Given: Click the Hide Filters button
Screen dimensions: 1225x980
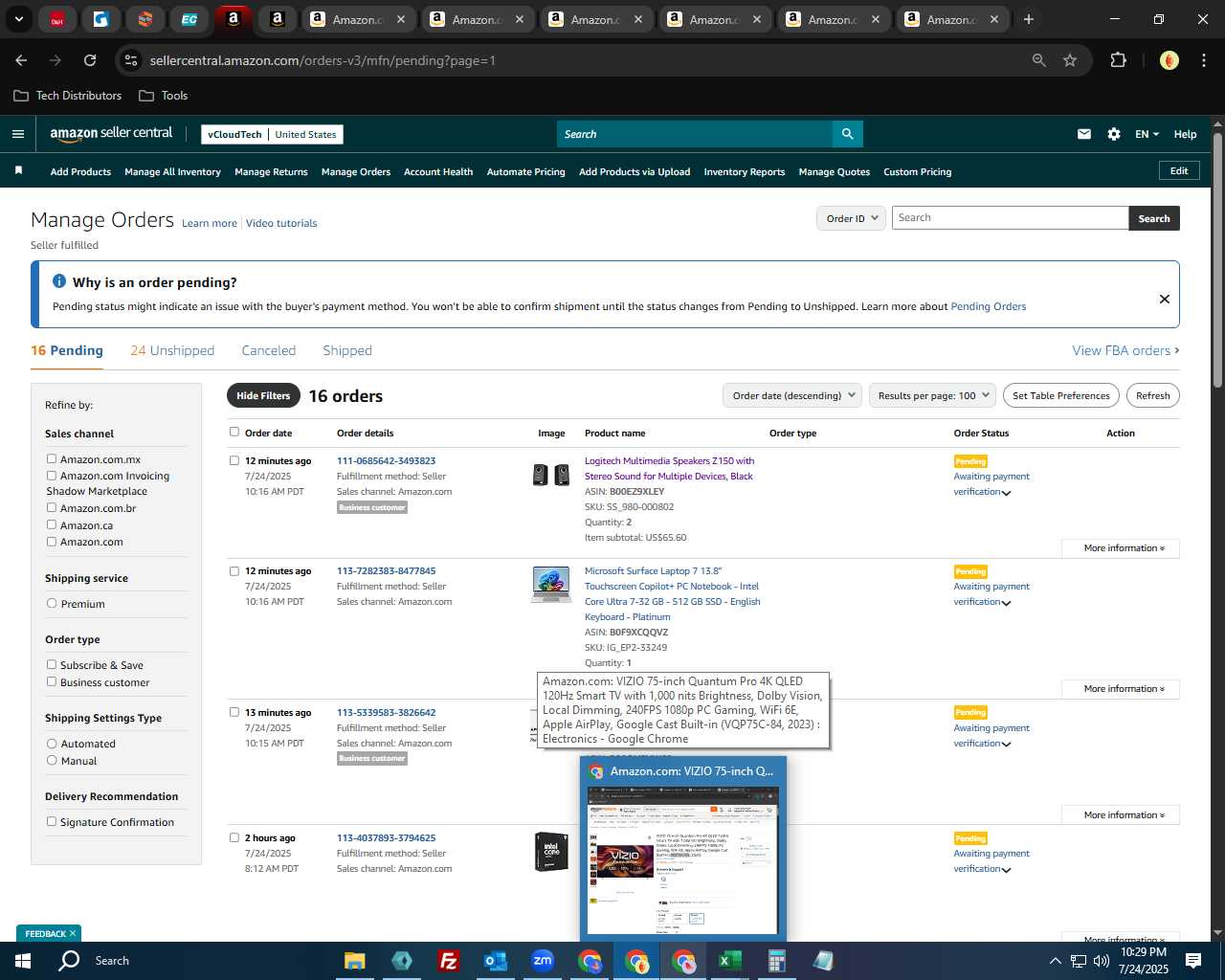Looking at the screenshot, I should [x=263, y=395].
